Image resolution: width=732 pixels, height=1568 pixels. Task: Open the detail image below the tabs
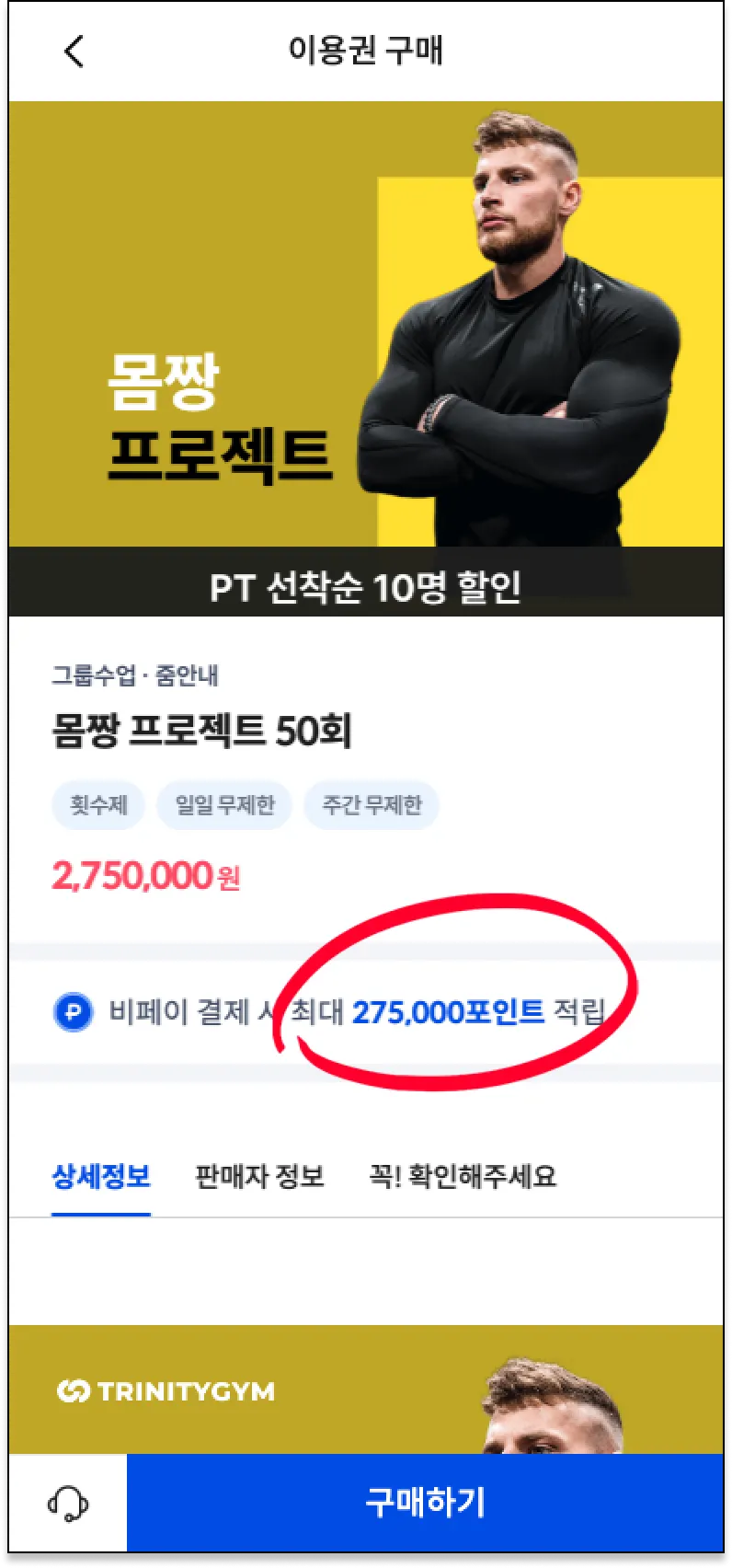(366, 1389)
